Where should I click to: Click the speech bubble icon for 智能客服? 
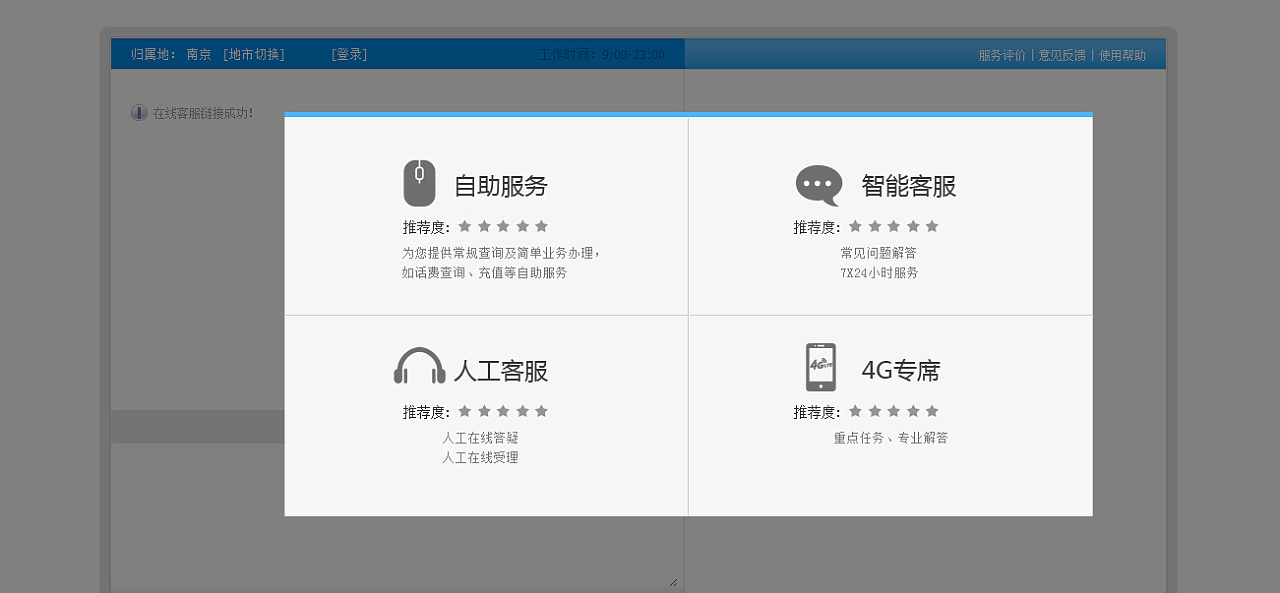(819, 185)
